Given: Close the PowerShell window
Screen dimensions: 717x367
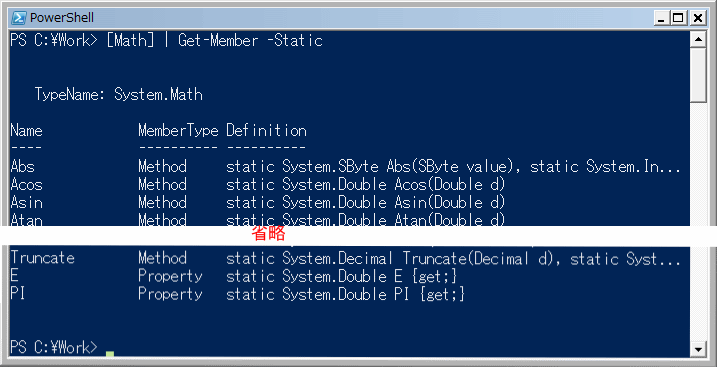Looking at the screenshot, I should tap(697, 18).
